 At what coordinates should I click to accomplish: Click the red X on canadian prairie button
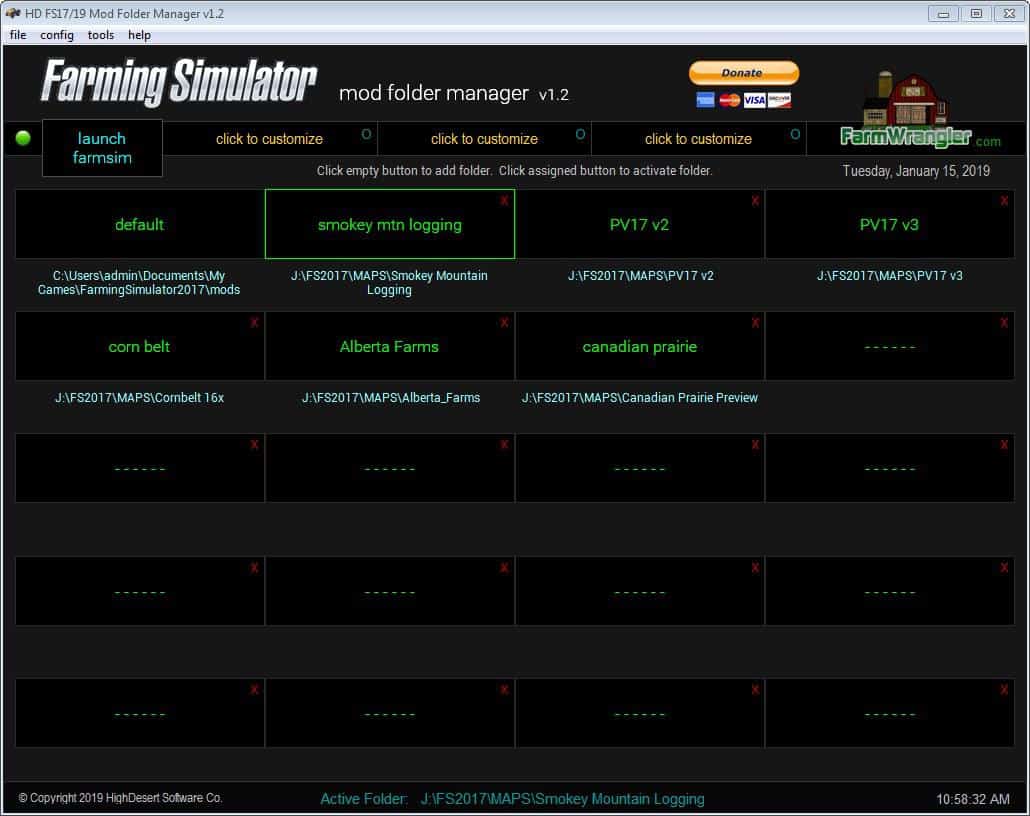pyautogui.click(x=755, y=323)
